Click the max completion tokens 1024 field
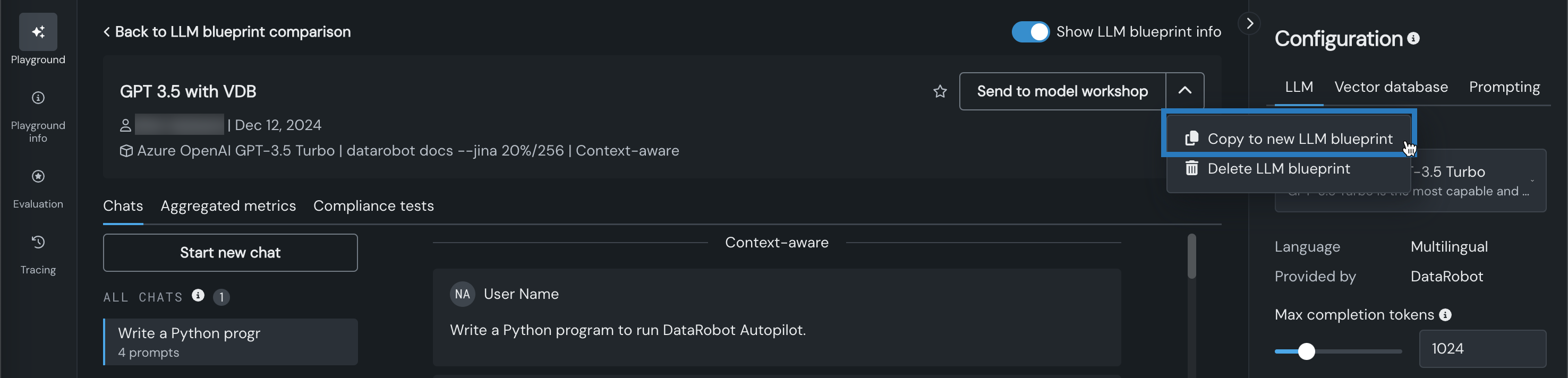Viewport: 1568px width, 378px height. click(1481, 349)
